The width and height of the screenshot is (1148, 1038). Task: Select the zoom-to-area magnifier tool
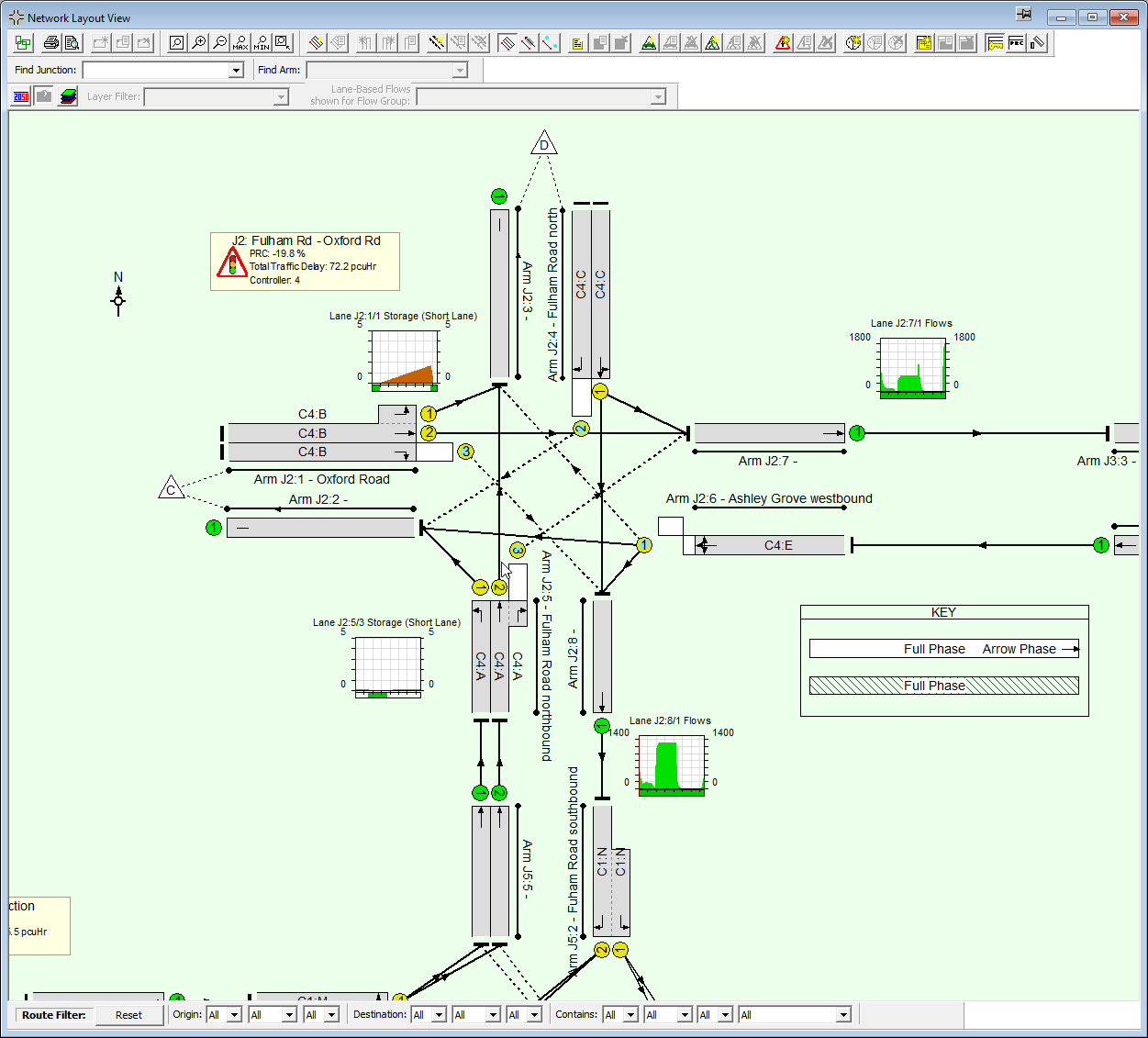(x=283, y=42)
